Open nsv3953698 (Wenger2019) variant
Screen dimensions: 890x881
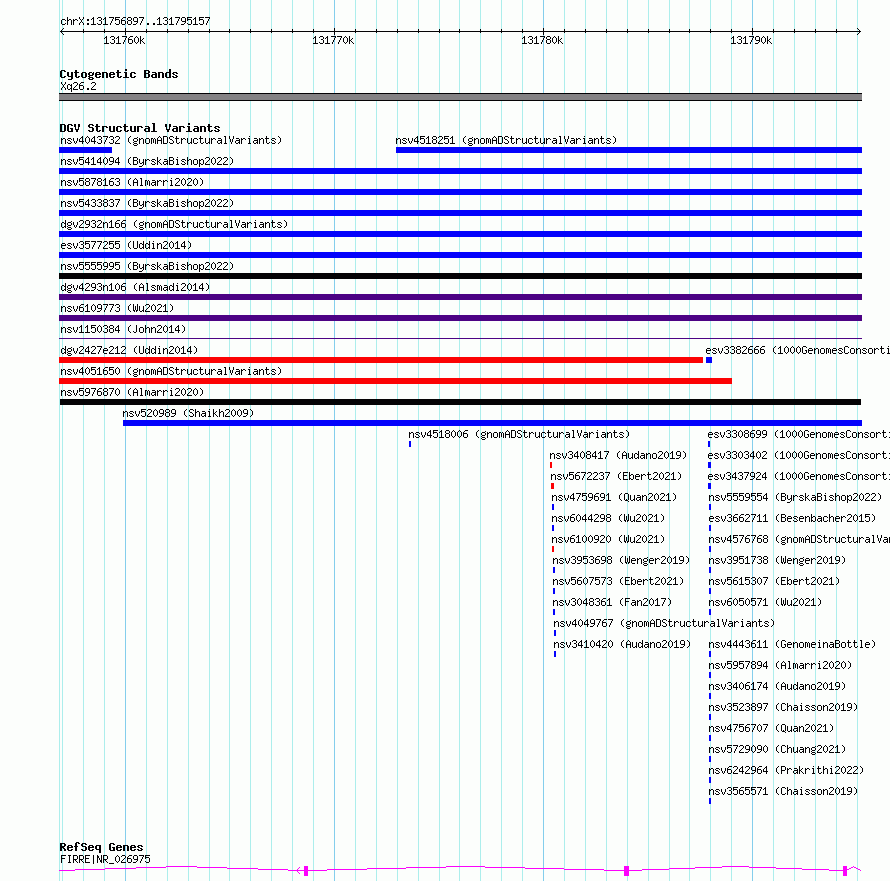(621, 560)
